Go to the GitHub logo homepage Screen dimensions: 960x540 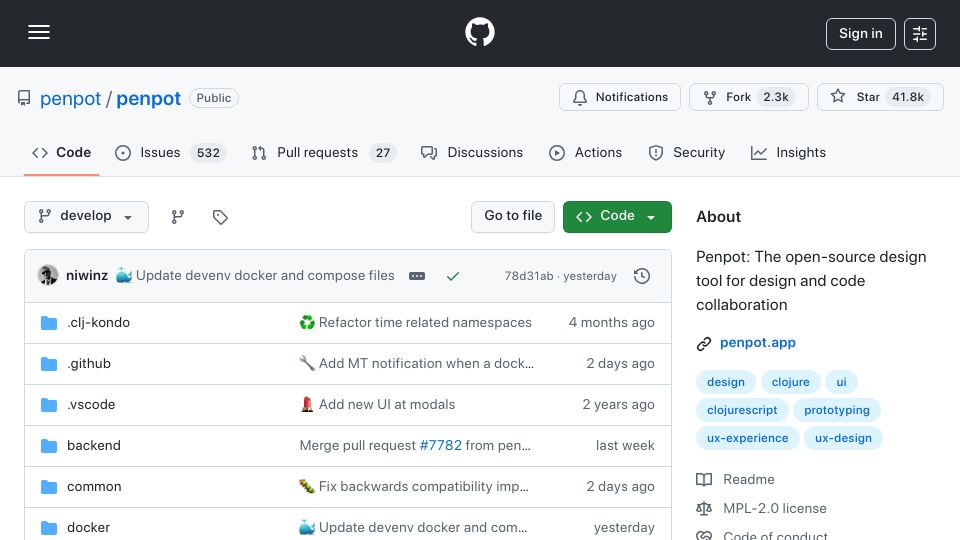(x=479, y=32)
